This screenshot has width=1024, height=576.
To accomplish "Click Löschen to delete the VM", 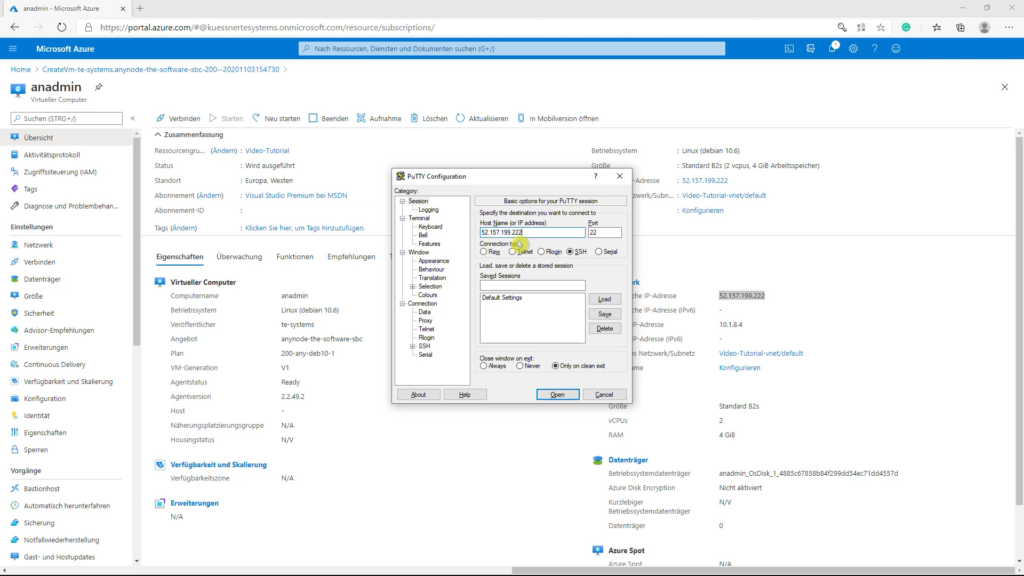I will coord(429,118).
